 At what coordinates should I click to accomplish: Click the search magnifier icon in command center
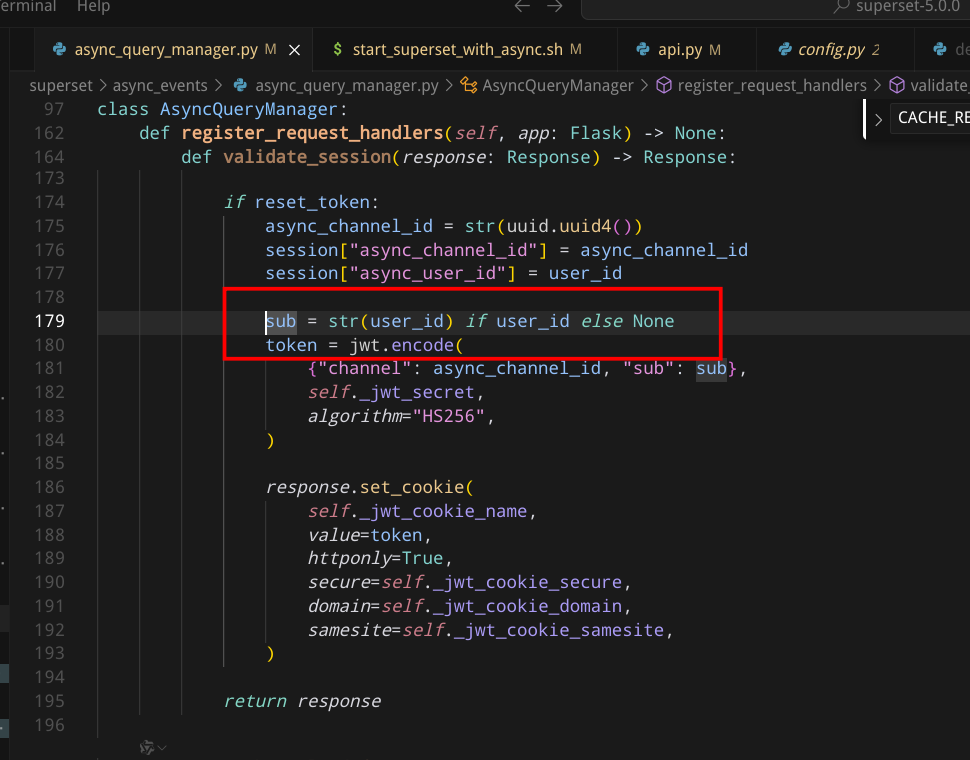pyautogui.click(x=841, y=6)
